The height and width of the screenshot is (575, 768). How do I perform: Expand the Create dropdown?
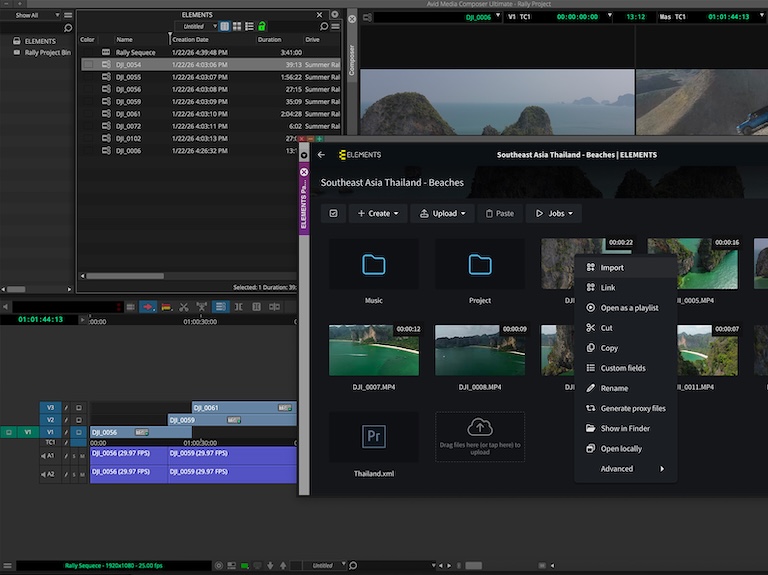pos(378,214)
